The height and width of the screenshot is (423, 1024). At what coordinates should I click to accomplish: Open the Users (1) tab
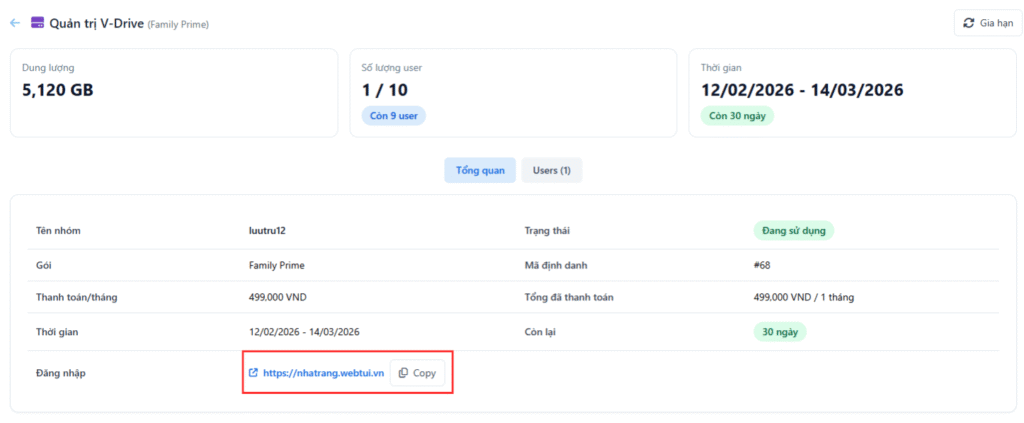[551, 171]
